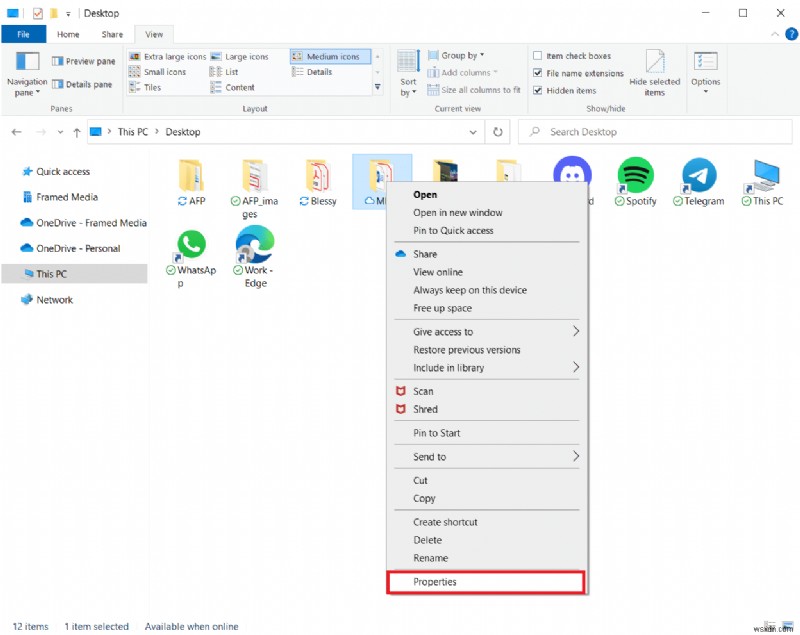Toggle the Preview pane
The width and height of the screenshot is (800, 635).
tap(84, 61)
